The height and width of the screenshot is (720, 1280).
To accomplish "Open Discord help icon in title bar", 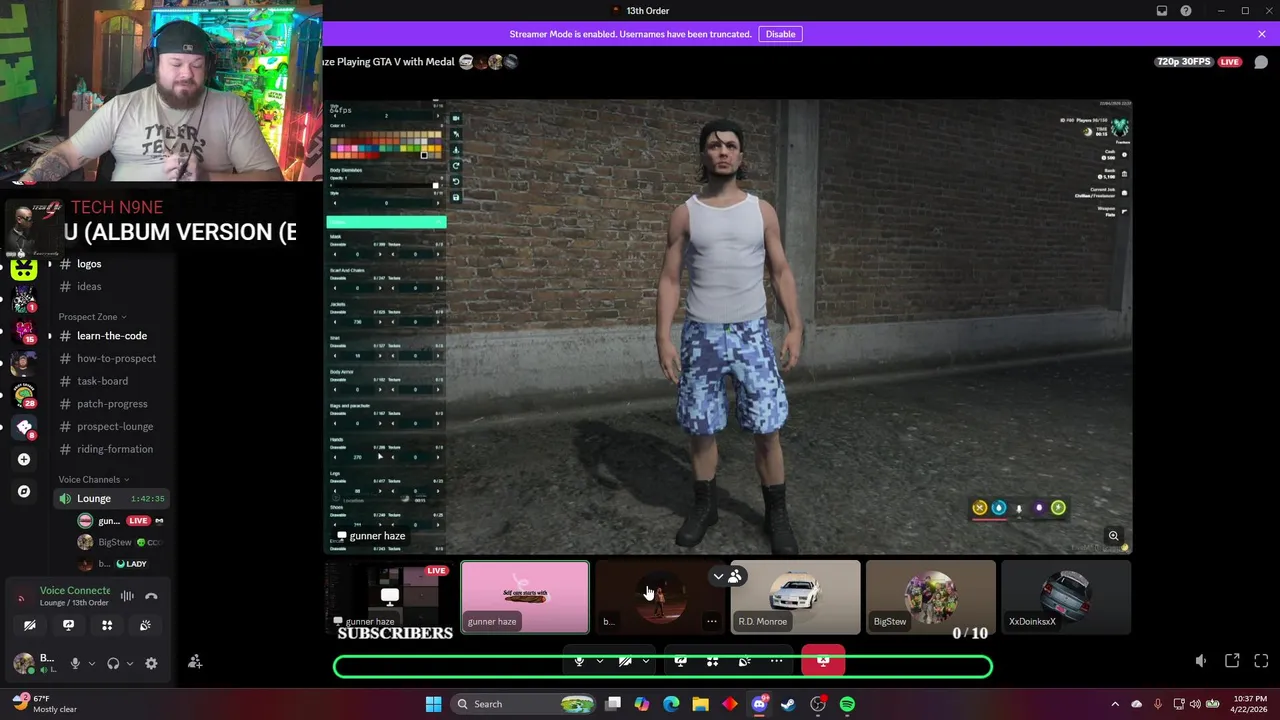I will pos(1186,11).
